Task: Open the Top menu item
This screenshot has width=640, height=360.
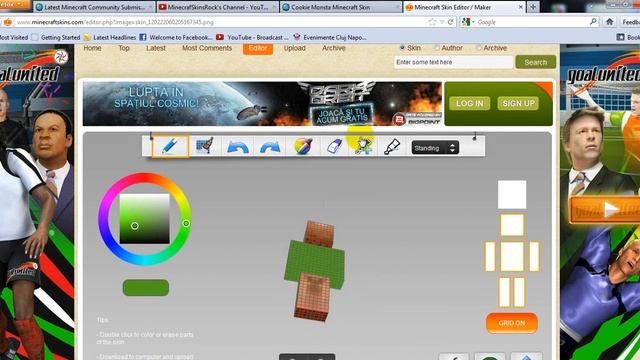Action: pyautogui.click(x=124, y=48)
